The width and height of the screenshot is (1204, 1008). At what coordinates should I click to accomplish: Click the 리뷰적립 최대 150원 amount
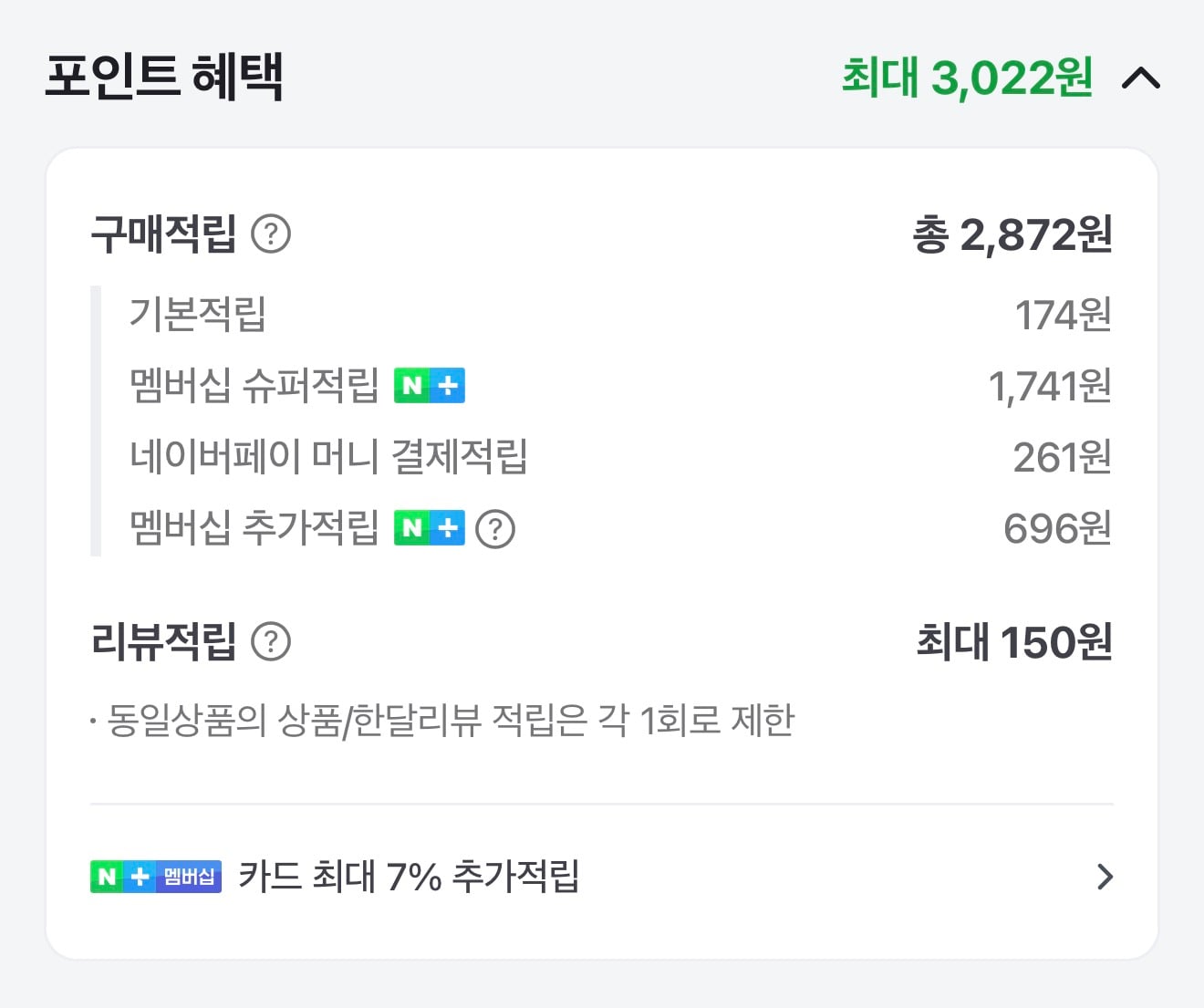pyautogui.click(x=1013, y=642)
